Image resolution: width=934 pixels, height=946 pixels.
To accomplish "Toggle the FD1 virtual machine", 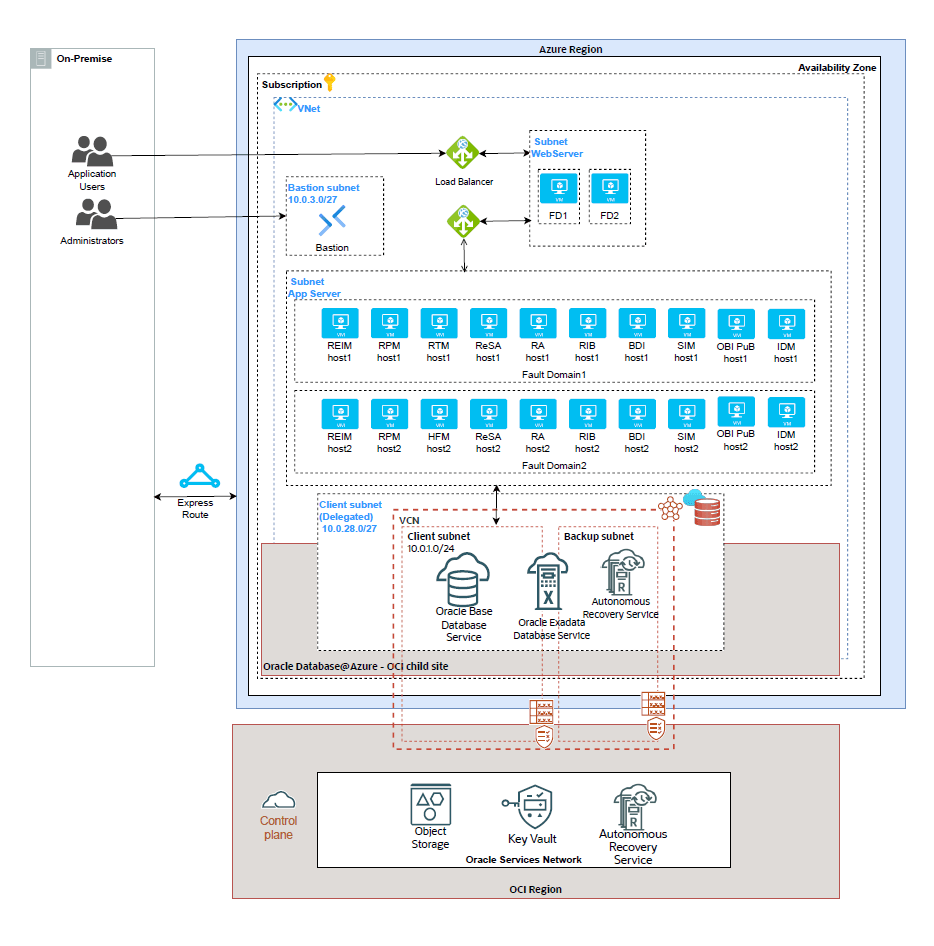I will [558, 187].
